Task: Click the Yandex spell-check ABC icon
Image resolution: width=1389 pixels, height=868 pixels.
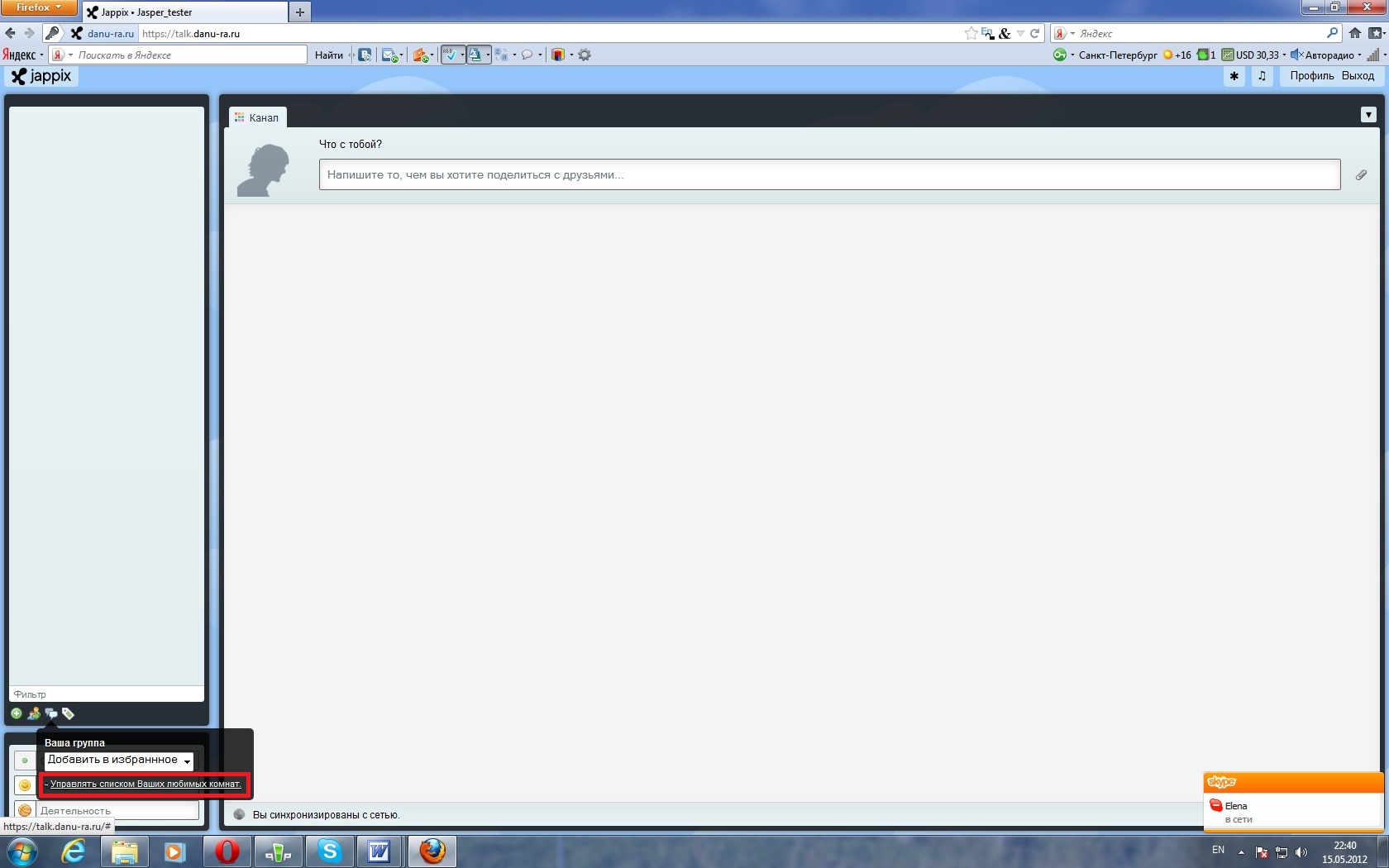Action: 450,55
